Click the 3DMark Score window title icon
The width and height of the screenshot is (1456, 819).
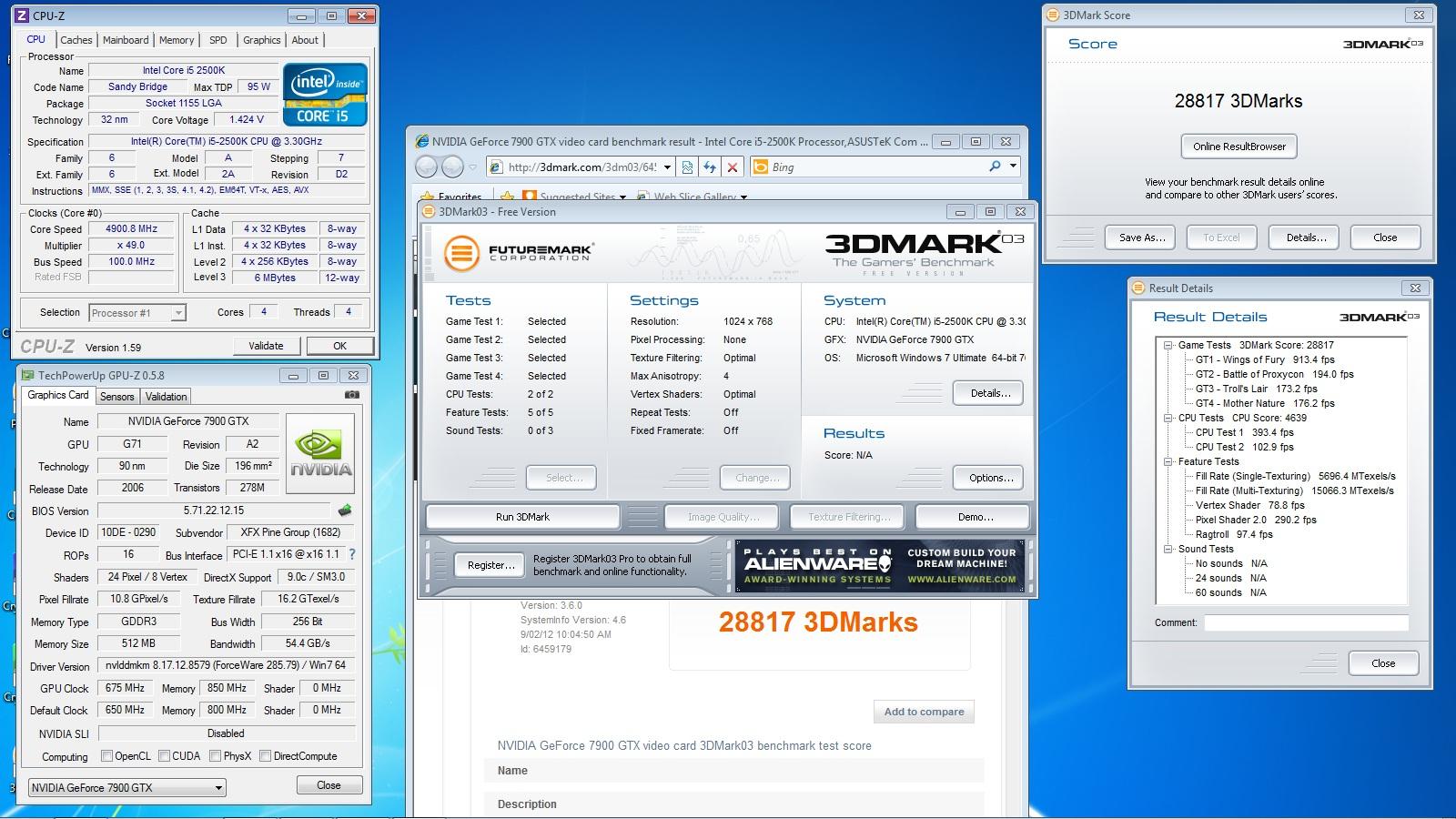click(1054, 15)
